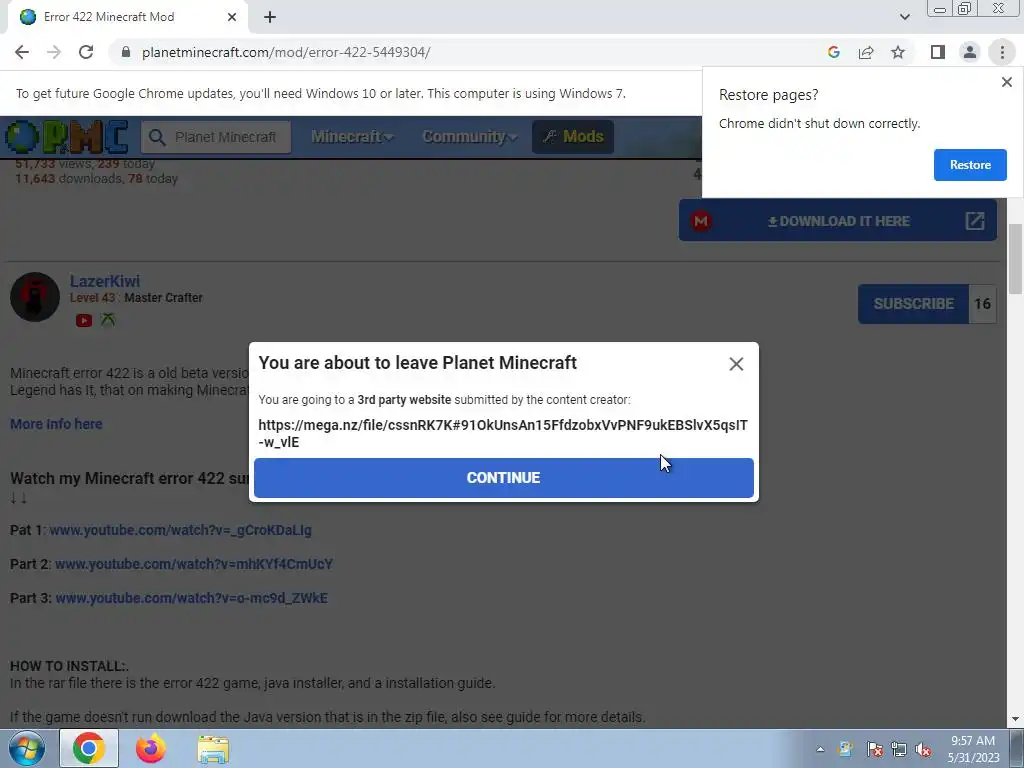The width and height of the screenshot is (1024, 768).
Task: Open Part 1 YouTube link
Action: click(x=180, y=530)
